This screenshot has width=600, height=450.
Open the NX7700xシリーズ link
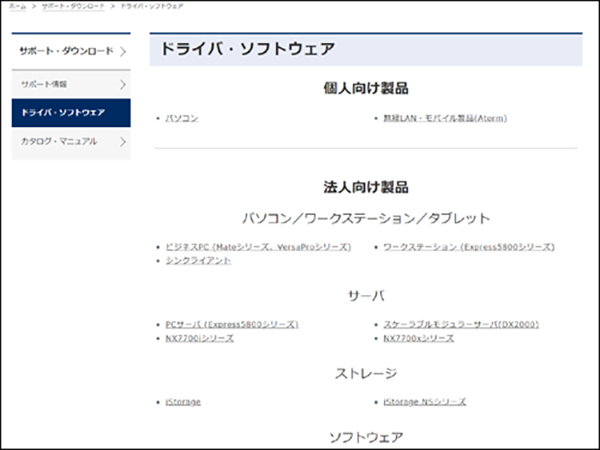[x=419, y=339]
